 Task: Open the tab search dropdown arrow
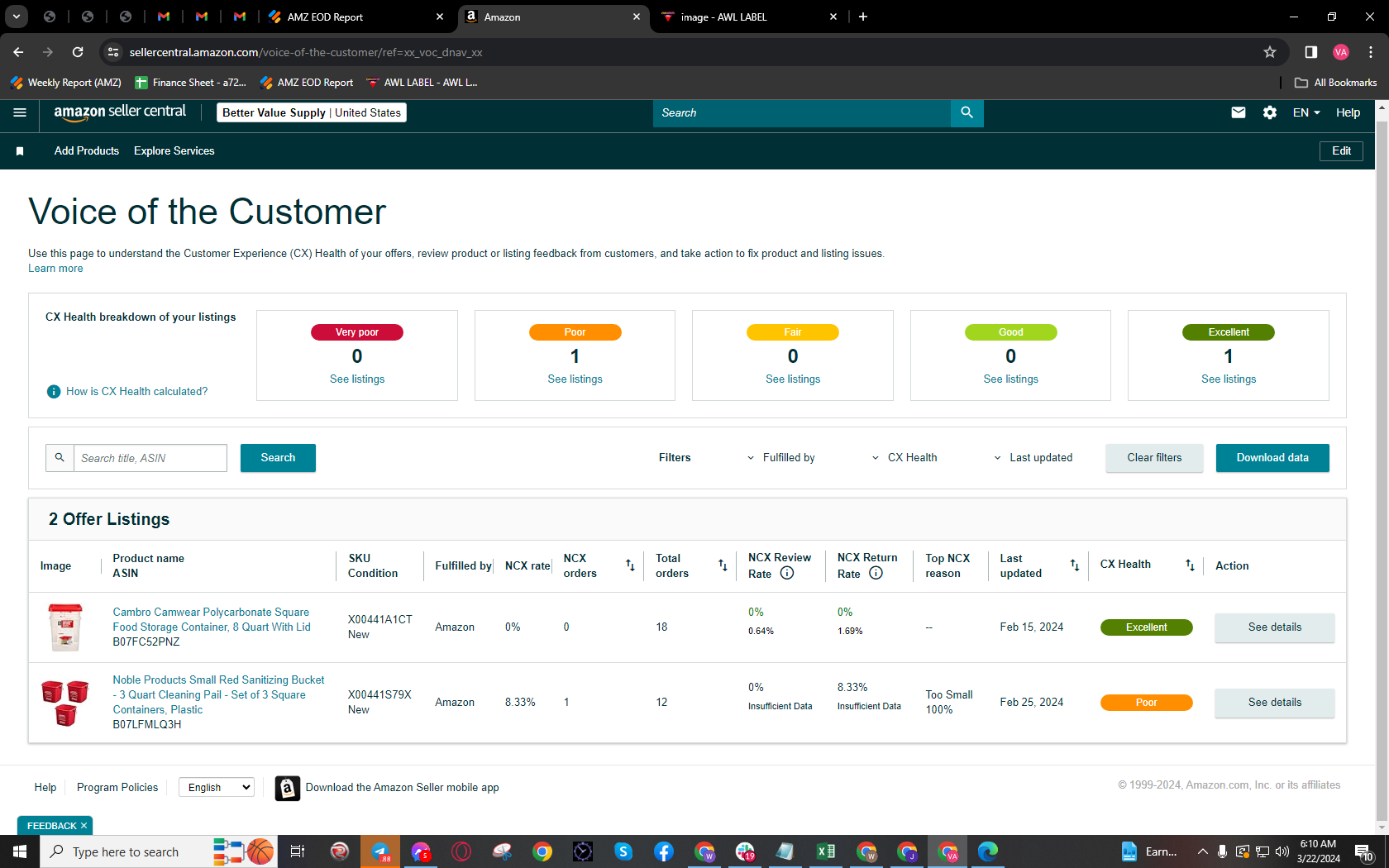(17, 17)
